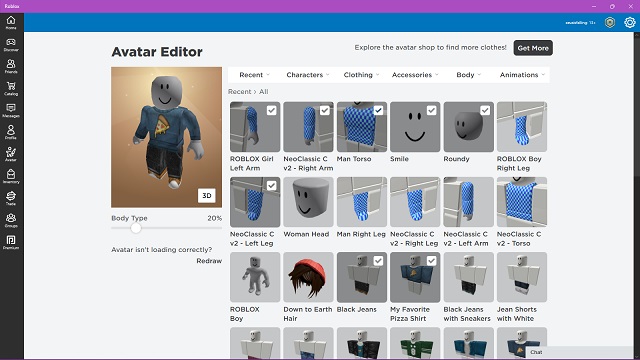The width and height of the screenshot is (640, 360).
Task: Uncheck the Black Jeans checkmark
Action: (378, 261)
